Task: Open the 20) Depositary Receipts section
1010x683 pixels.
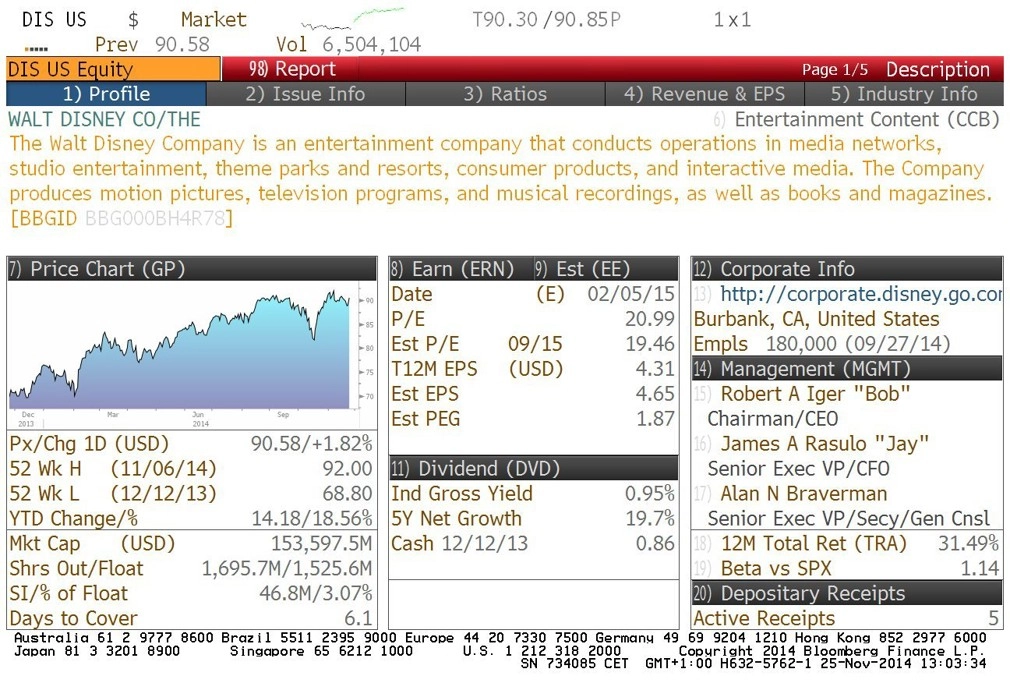Action: [847, 593]
